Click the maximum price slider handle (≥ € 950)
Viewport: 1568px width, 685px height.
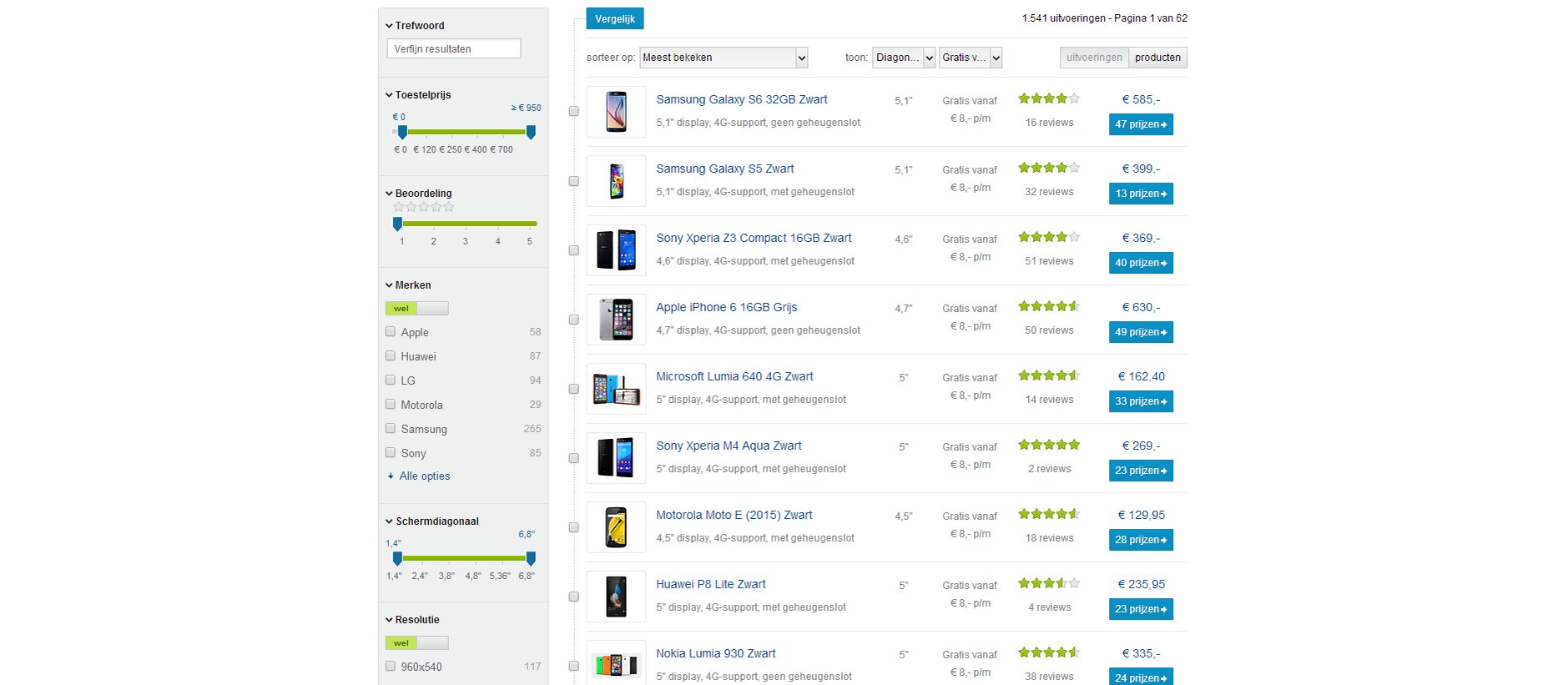point(531,132)
